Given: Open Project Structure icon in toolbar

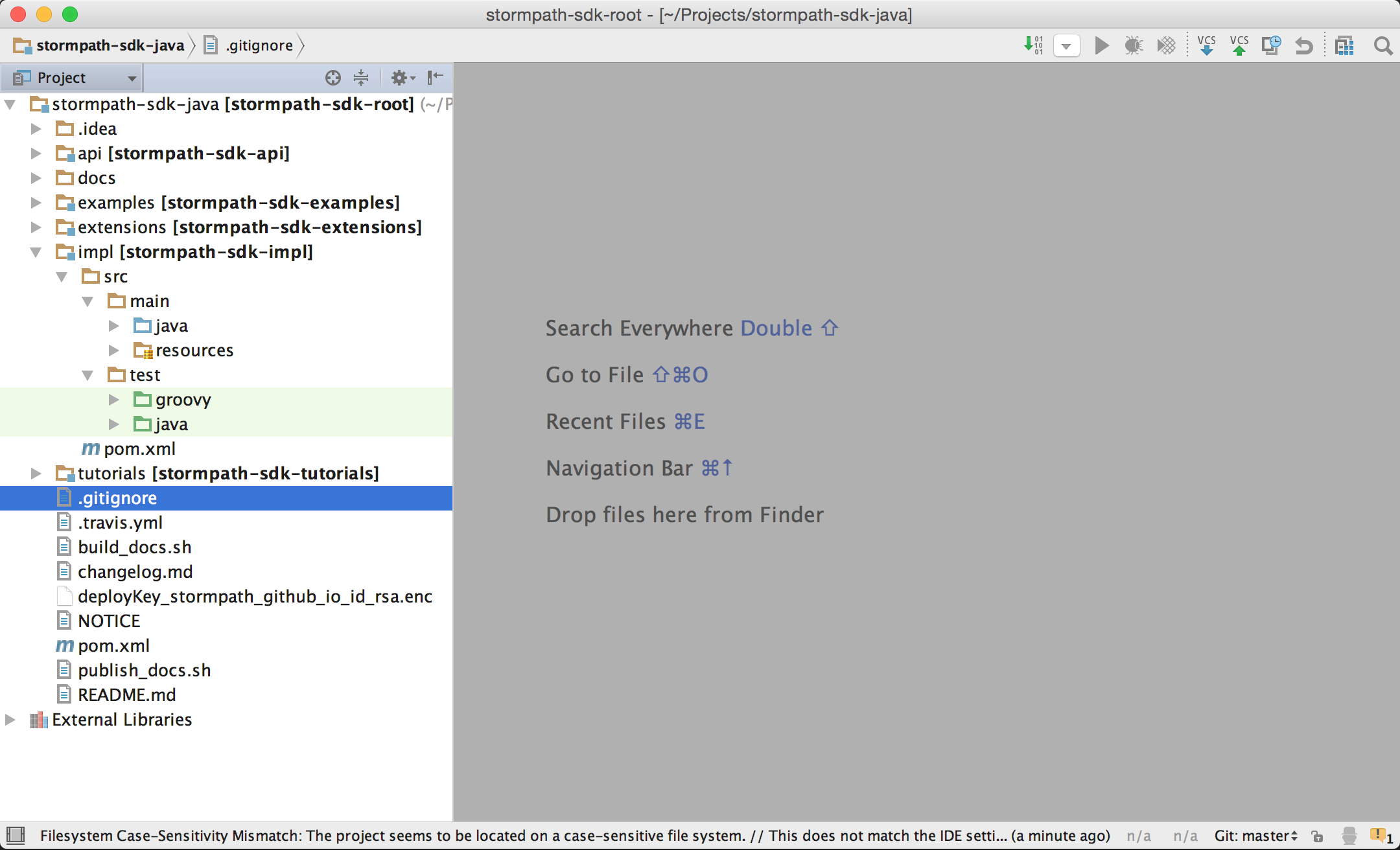Looking at the screenshot, I should (x=1344, y=45).
